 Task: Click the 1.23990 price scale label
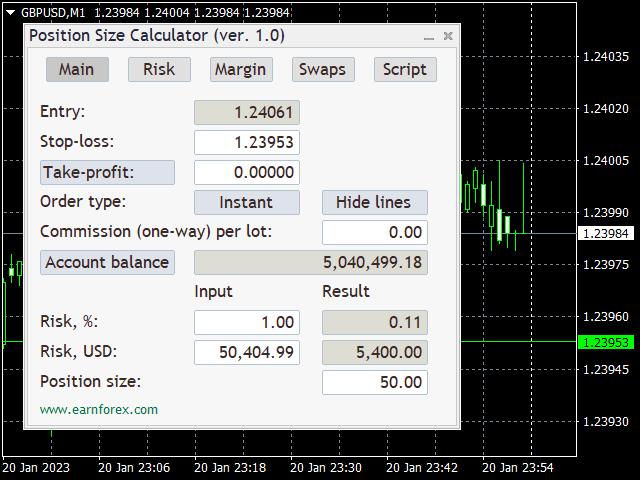click(x=606, y=213)
